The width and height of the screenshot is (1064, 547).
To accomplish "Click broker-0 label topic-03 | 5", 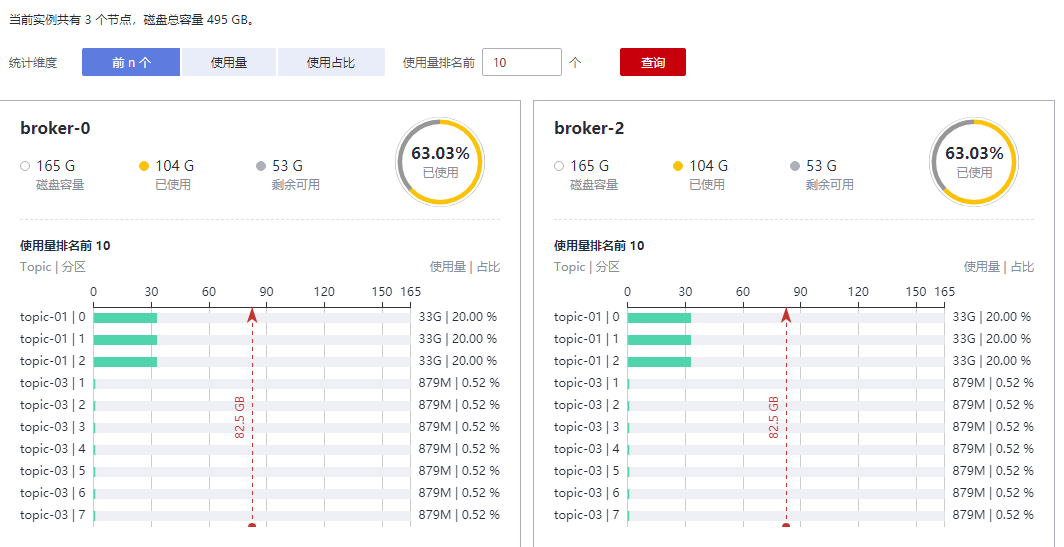I will [53, 470].
